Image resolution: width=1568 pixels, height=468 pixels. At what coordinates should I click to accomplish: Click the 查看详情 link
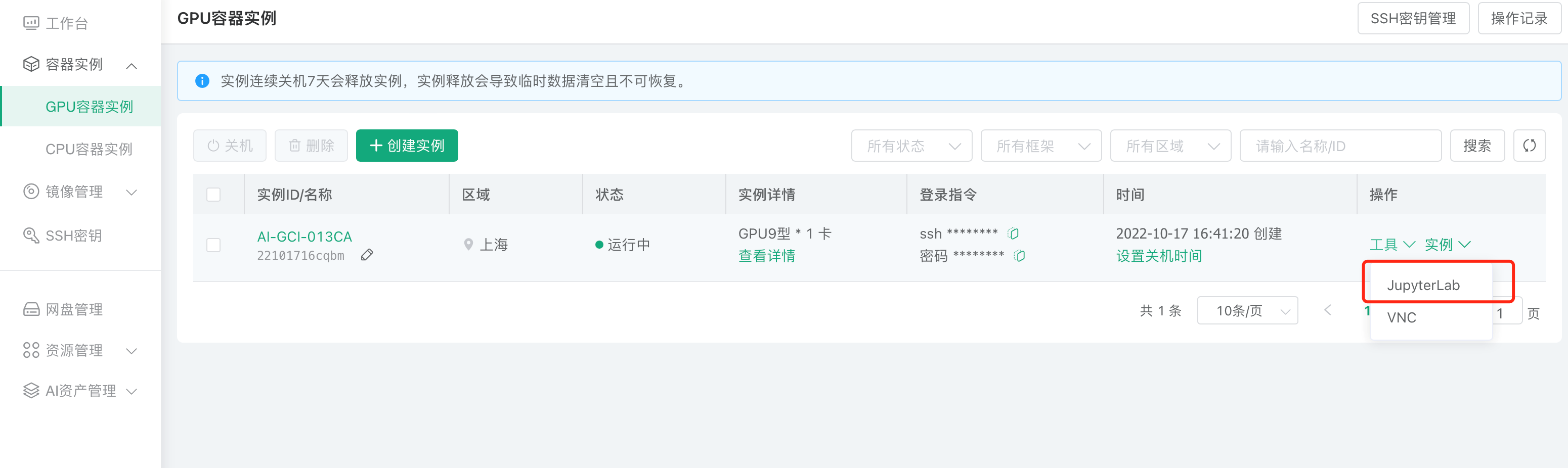766,256
